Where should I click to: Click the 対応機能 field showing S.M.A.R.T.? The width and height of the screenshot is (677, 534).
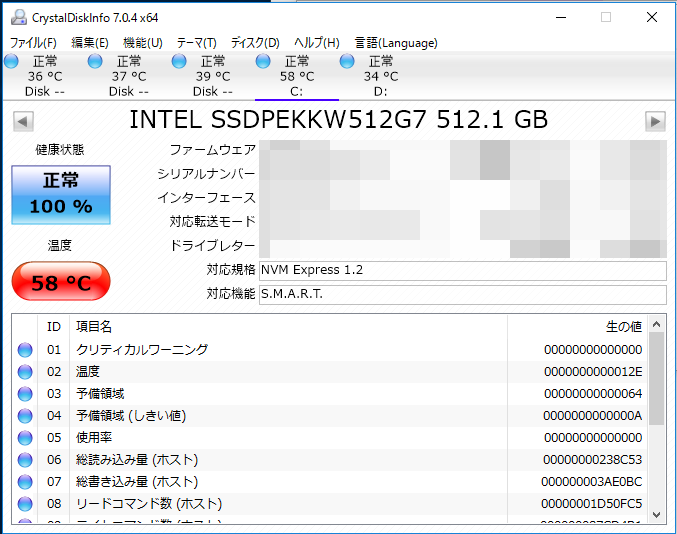click(x=462, y=294)
